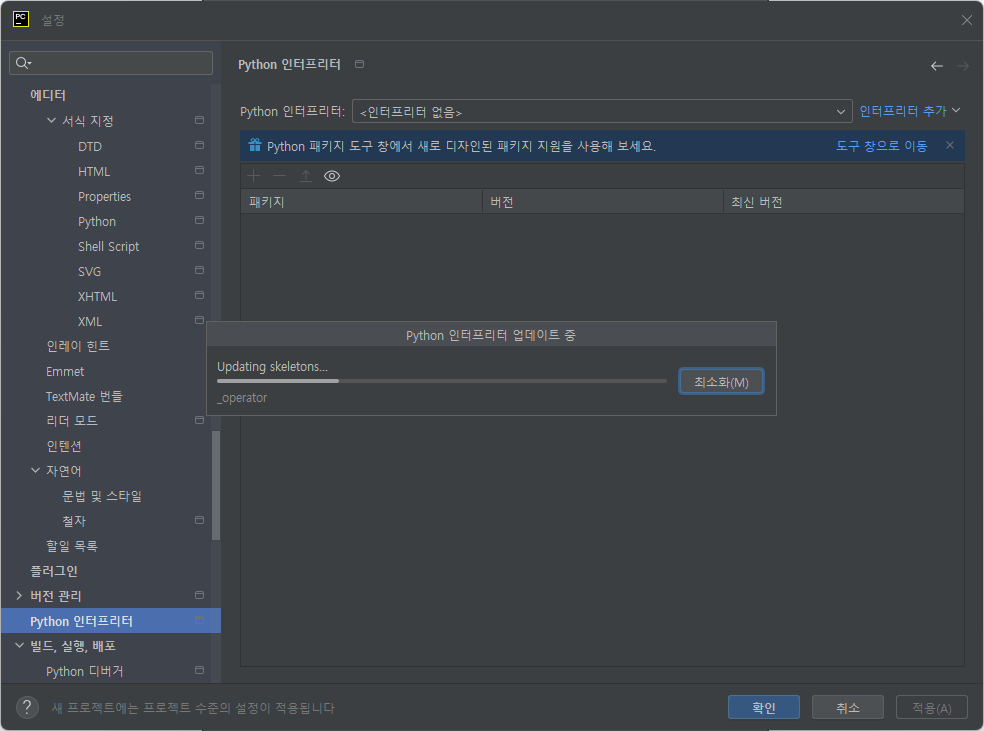
Task: Click the project icon beside Shell Script row
Action: (200, 245)
